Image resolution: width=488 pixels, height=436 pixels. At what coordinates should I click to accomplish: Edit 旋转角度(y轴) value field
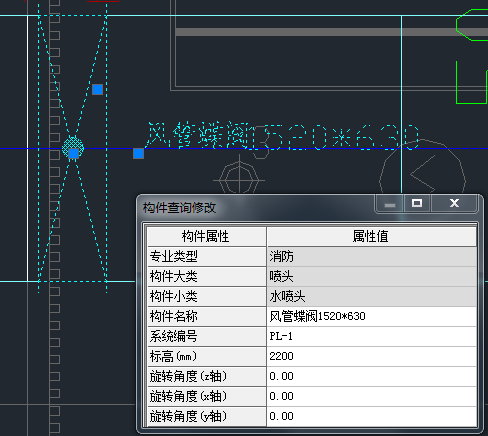pos(371,416)
